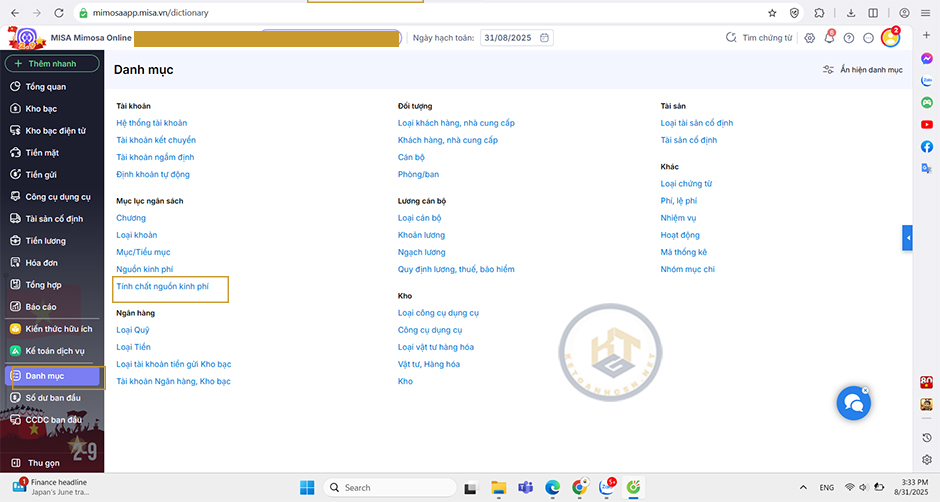Click the Tìm chứng từ search button
940x502 pixels.
759,38
